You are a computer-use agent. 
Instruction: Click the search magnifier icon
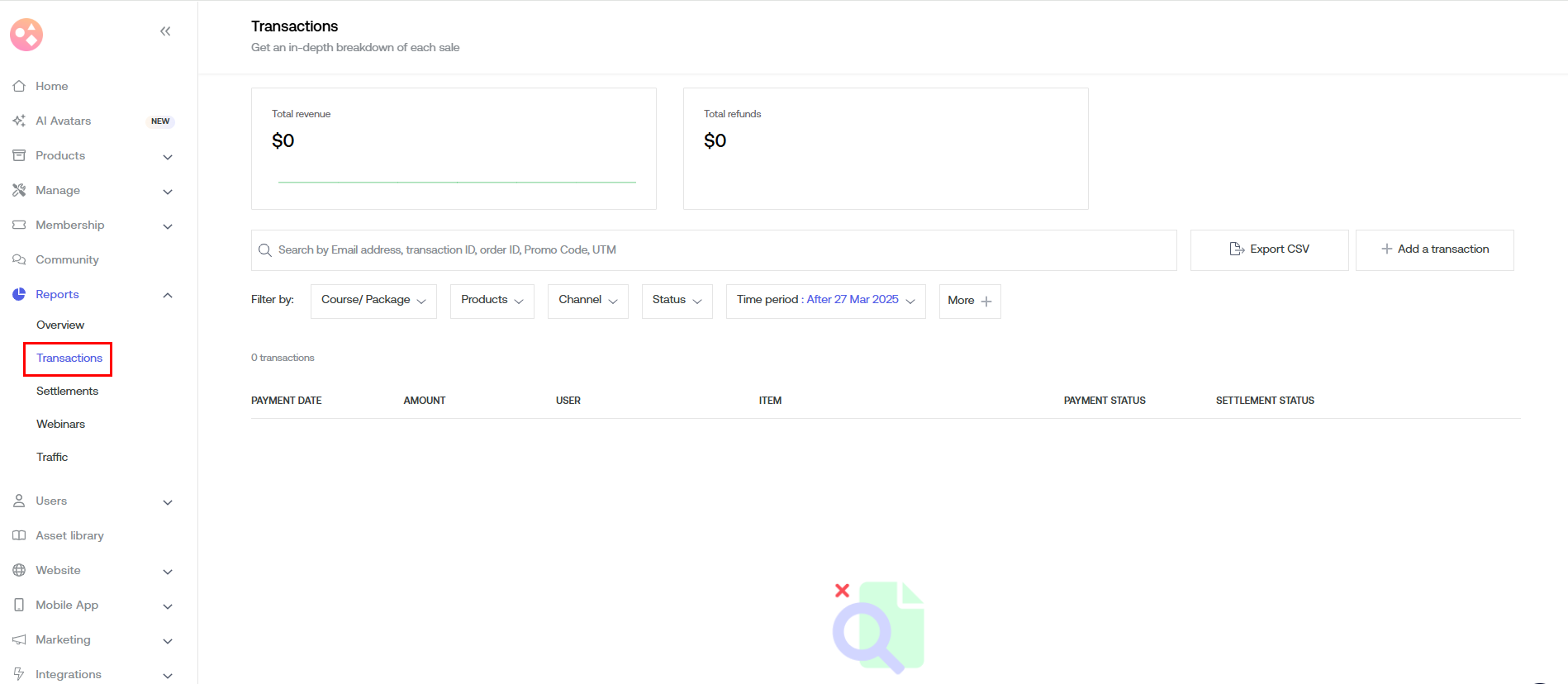point(265,250)
